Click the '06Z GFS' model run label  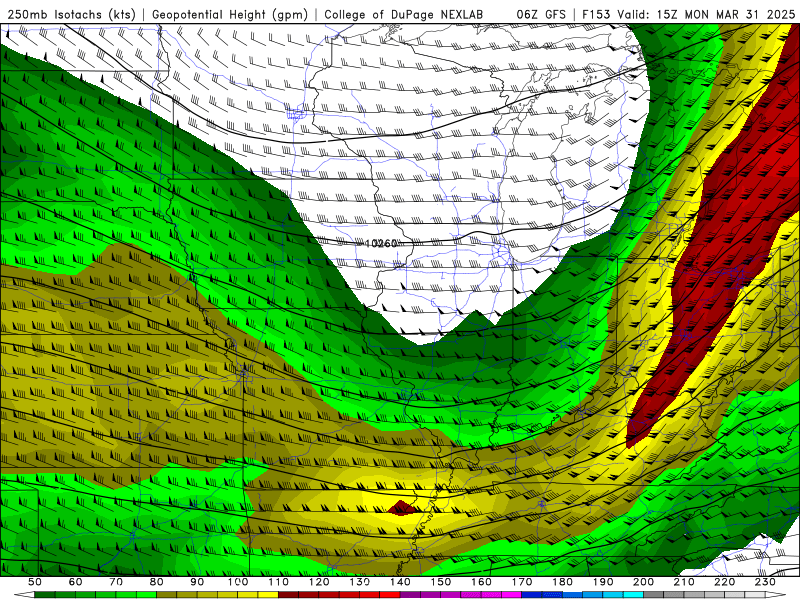point(541,14)
